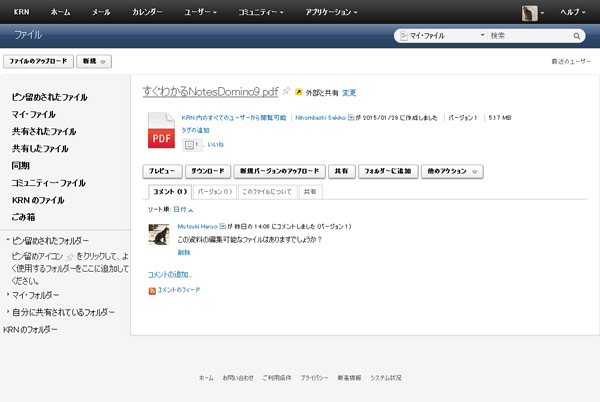The image size is (600, 402).
Task: Click the user avatar in top bar
Action: 533,12
